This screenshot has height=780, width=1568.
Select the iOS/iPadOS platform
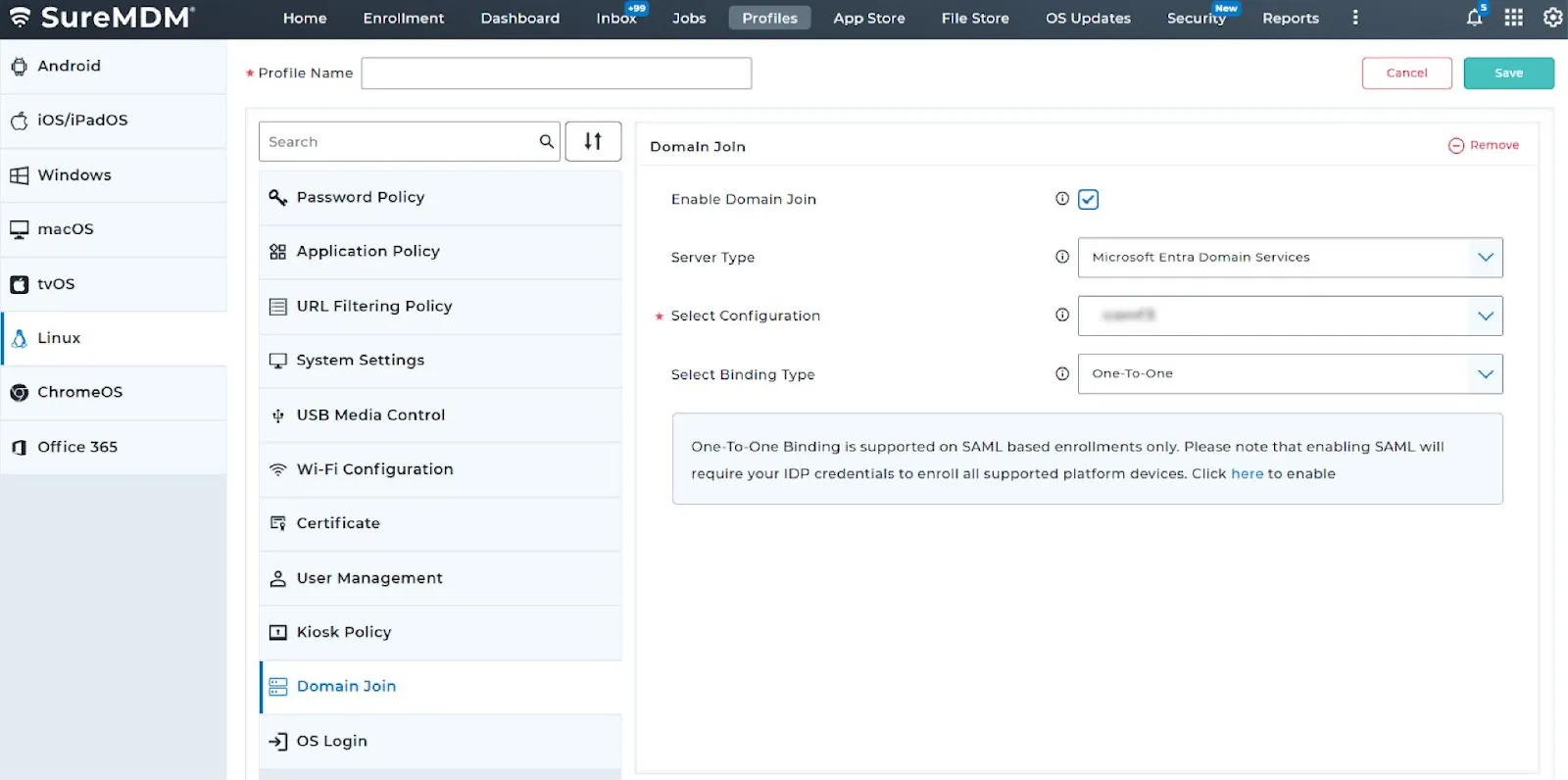coord(114,121)
